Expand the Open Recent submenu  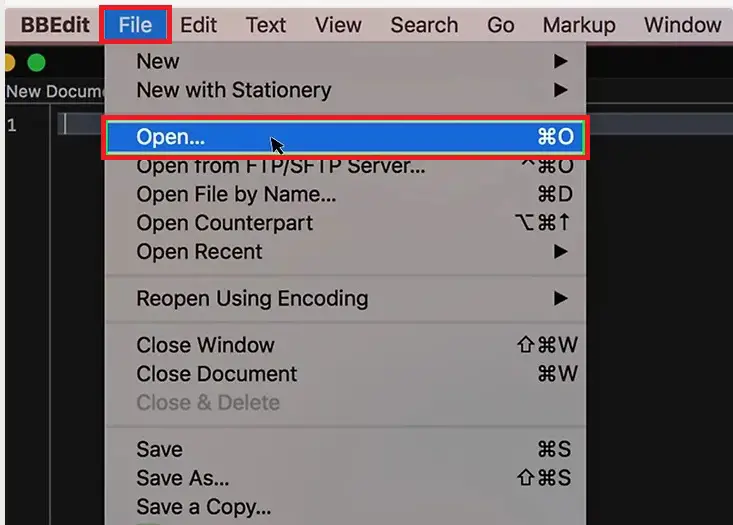point(561,252)
